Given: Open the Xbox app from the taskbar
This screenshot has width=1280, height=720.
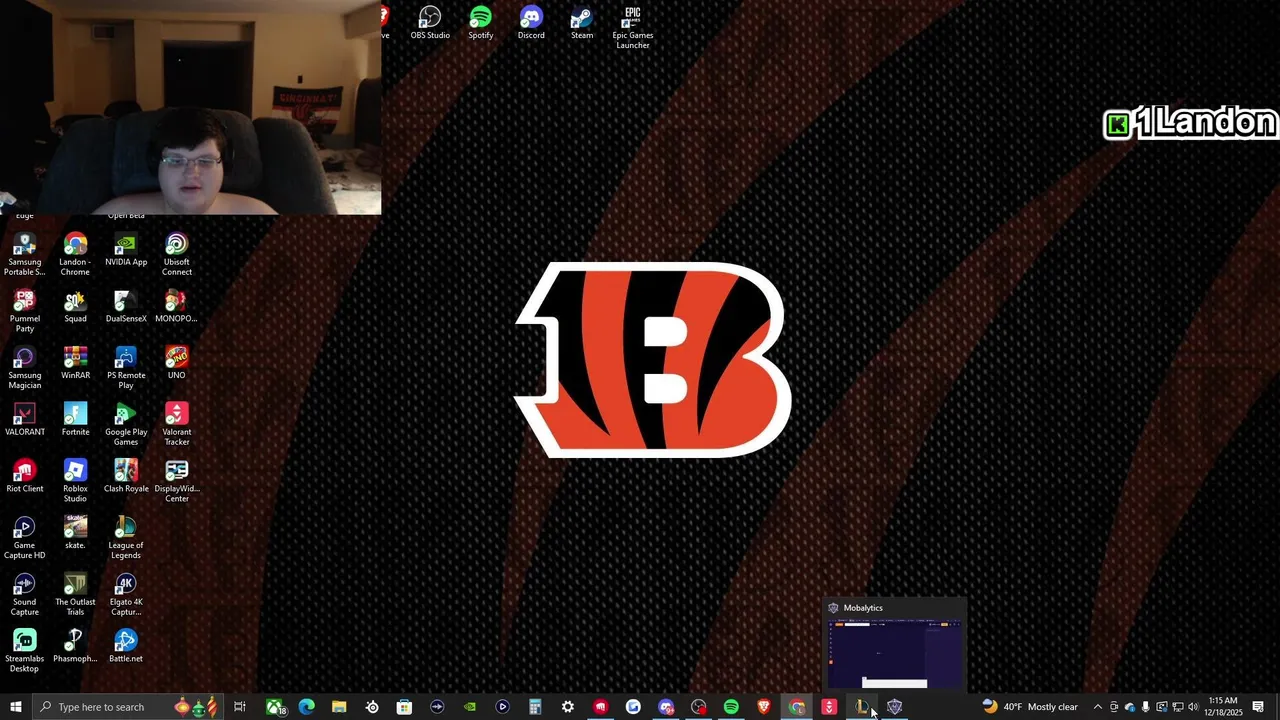Looking at the screenshot, I should pyautogui.click(x=277, y=707).
